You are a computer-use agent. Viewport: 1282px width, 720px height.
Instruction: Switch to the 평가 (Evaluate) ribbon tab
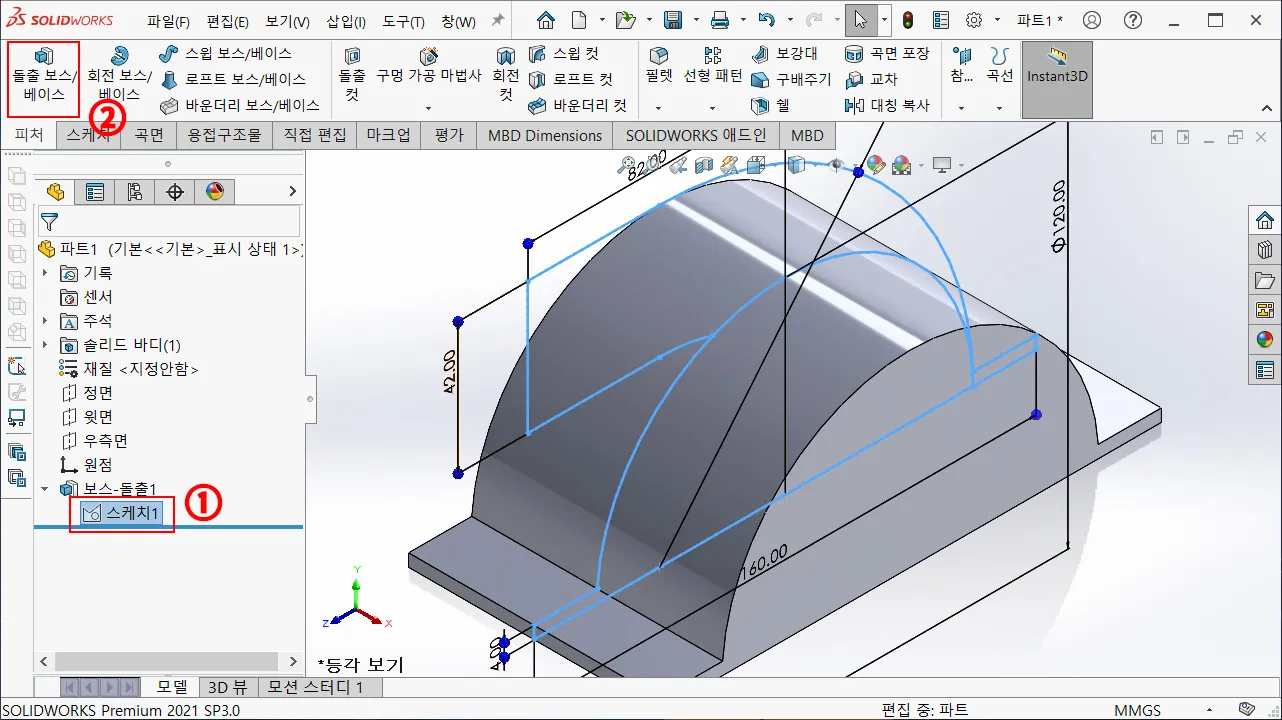(449, 135)
